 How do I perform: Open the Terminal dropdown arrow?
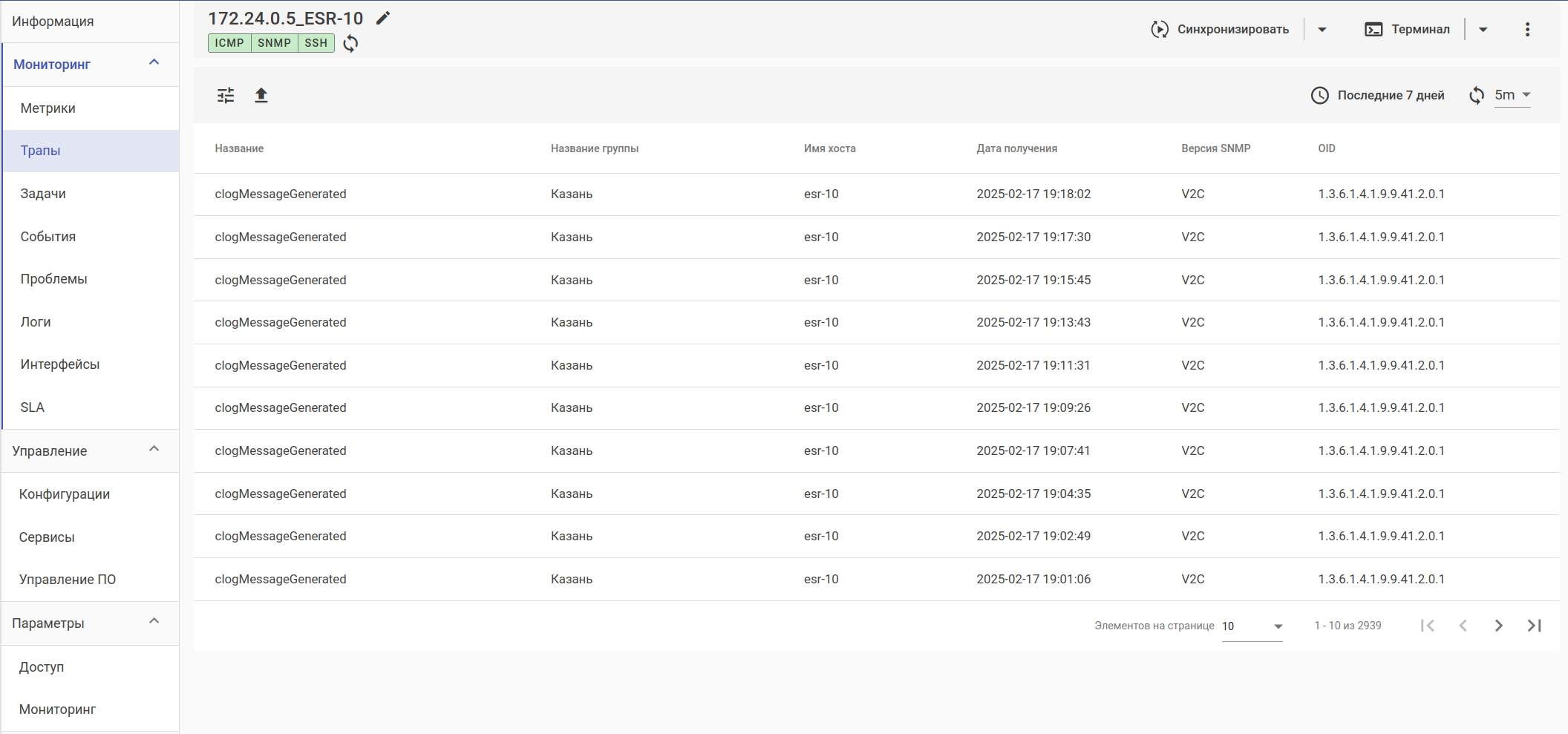(x=1483, y=30)
